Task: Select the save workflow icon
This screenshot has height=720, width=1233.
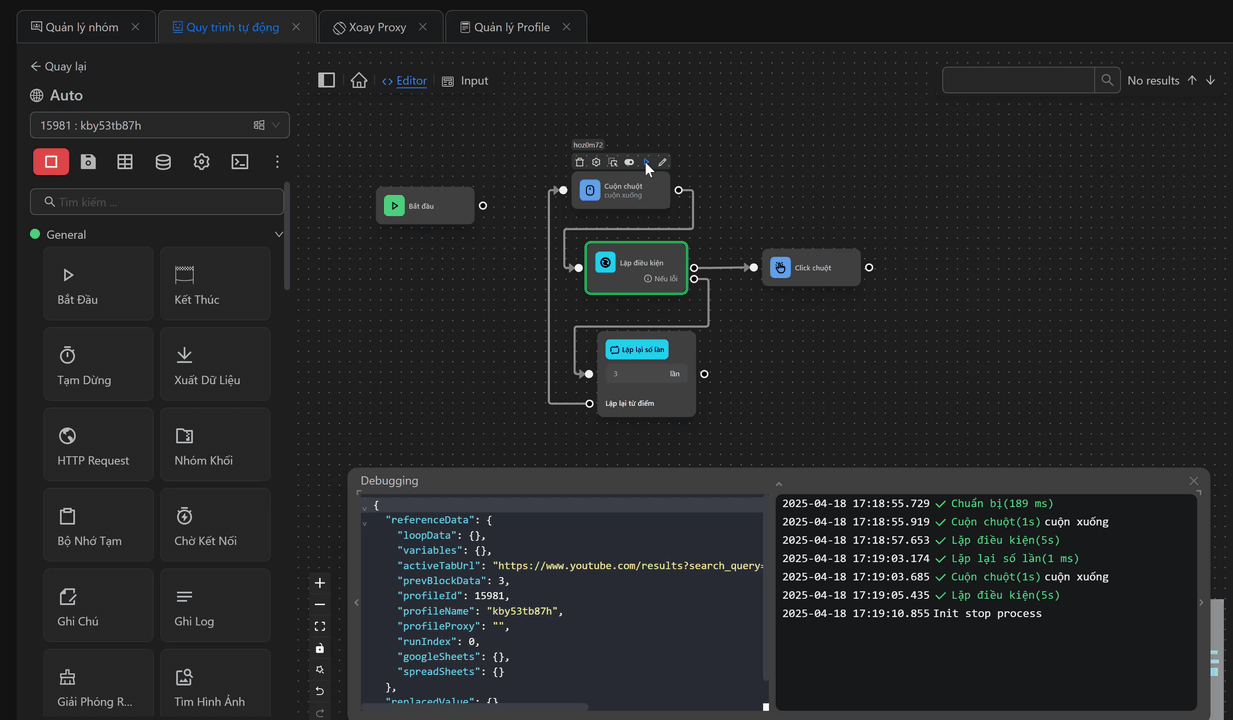Action: (86, 161)
